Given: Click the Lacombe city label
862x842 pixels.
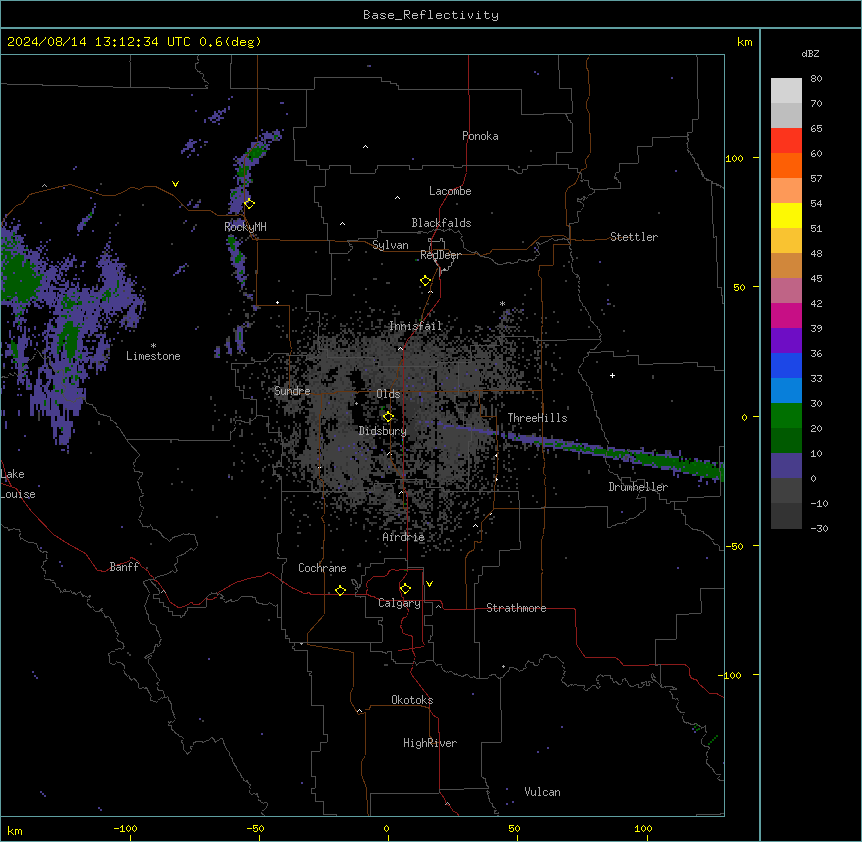Looking at the screenshot, I should point(450,191).
